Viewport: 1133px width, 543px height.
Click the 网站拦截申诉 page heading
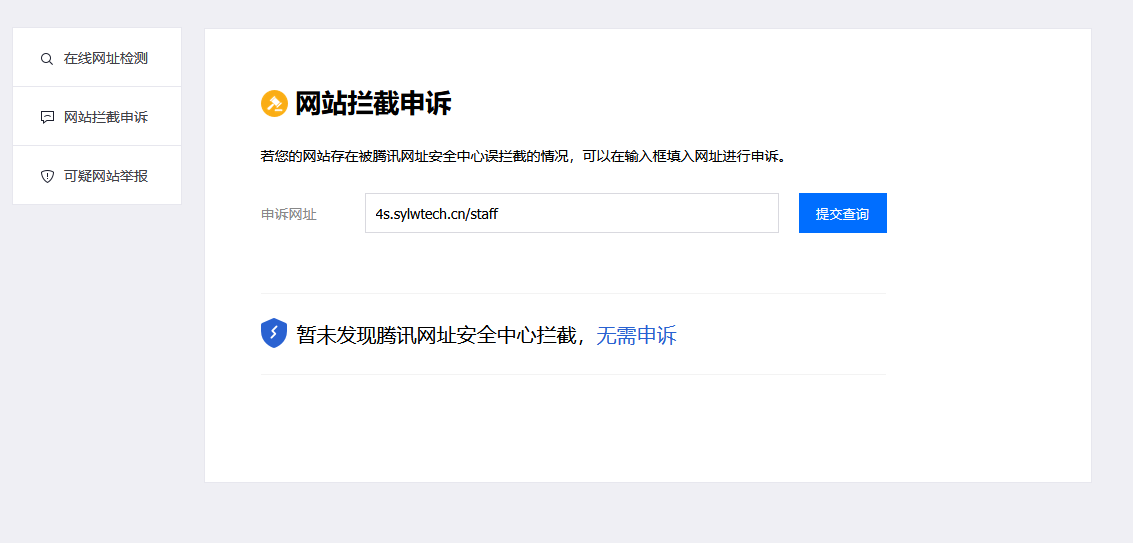tap(374, 103)
